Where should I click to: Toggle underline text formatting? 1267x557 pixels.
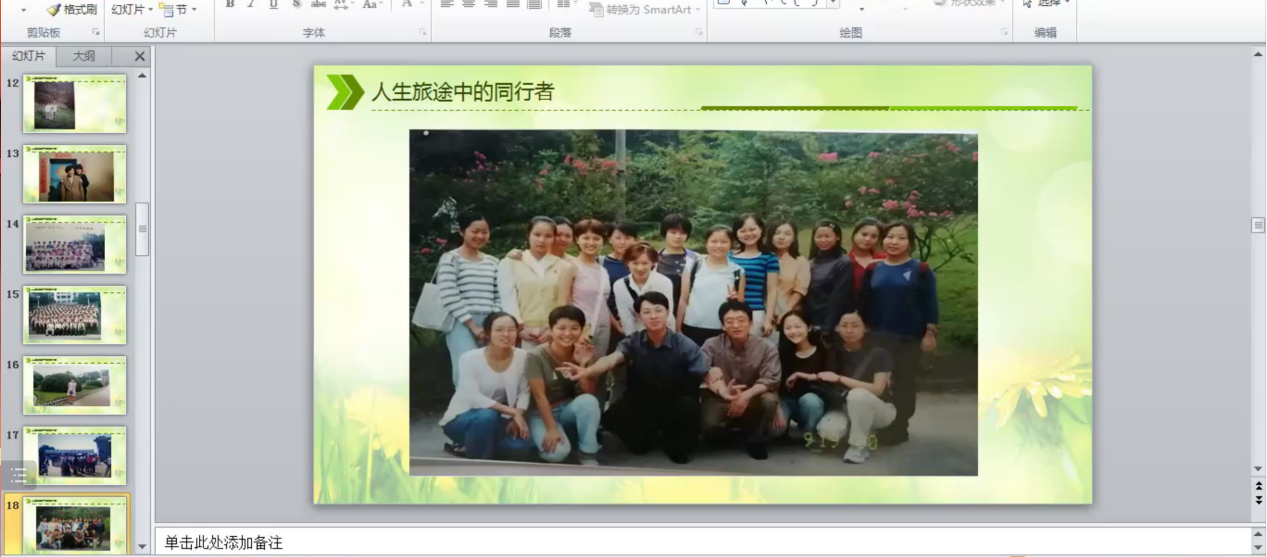point(273,4)
